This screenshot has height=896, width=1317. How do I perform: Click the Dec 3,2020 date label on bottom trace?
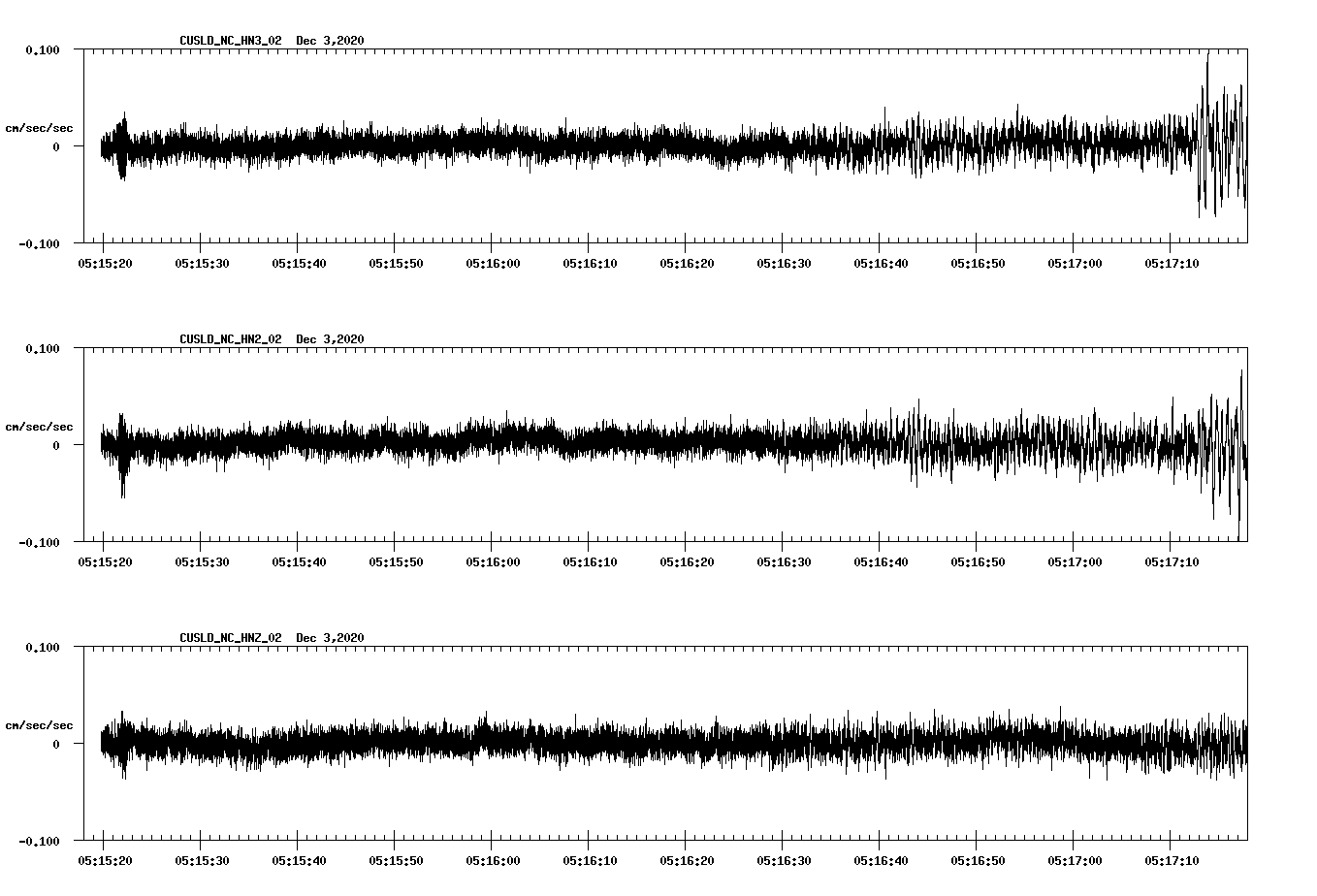pos(331,638)
